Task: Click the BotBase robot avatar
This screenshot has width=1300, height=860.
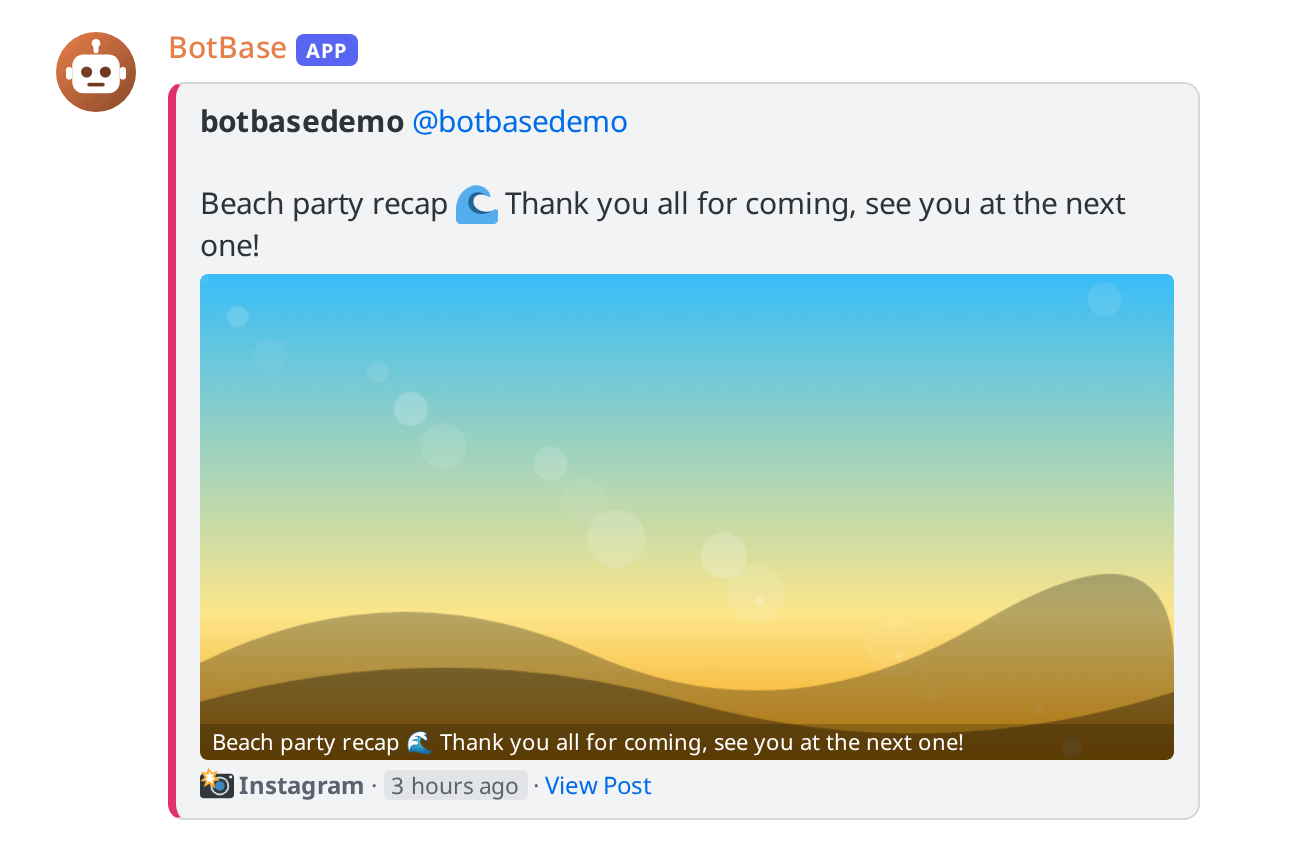Action: click(x=96, y=72)
